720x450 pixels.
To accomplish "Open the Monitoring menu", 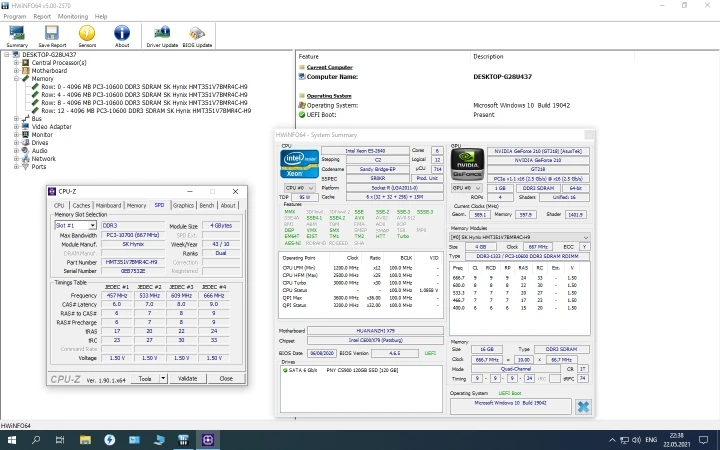I will 72,17.
